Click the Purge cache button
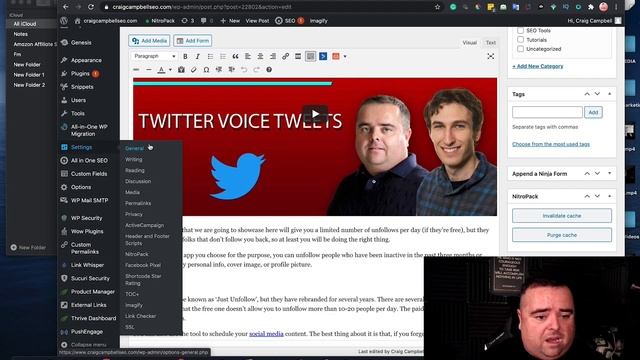 (562, 235)
